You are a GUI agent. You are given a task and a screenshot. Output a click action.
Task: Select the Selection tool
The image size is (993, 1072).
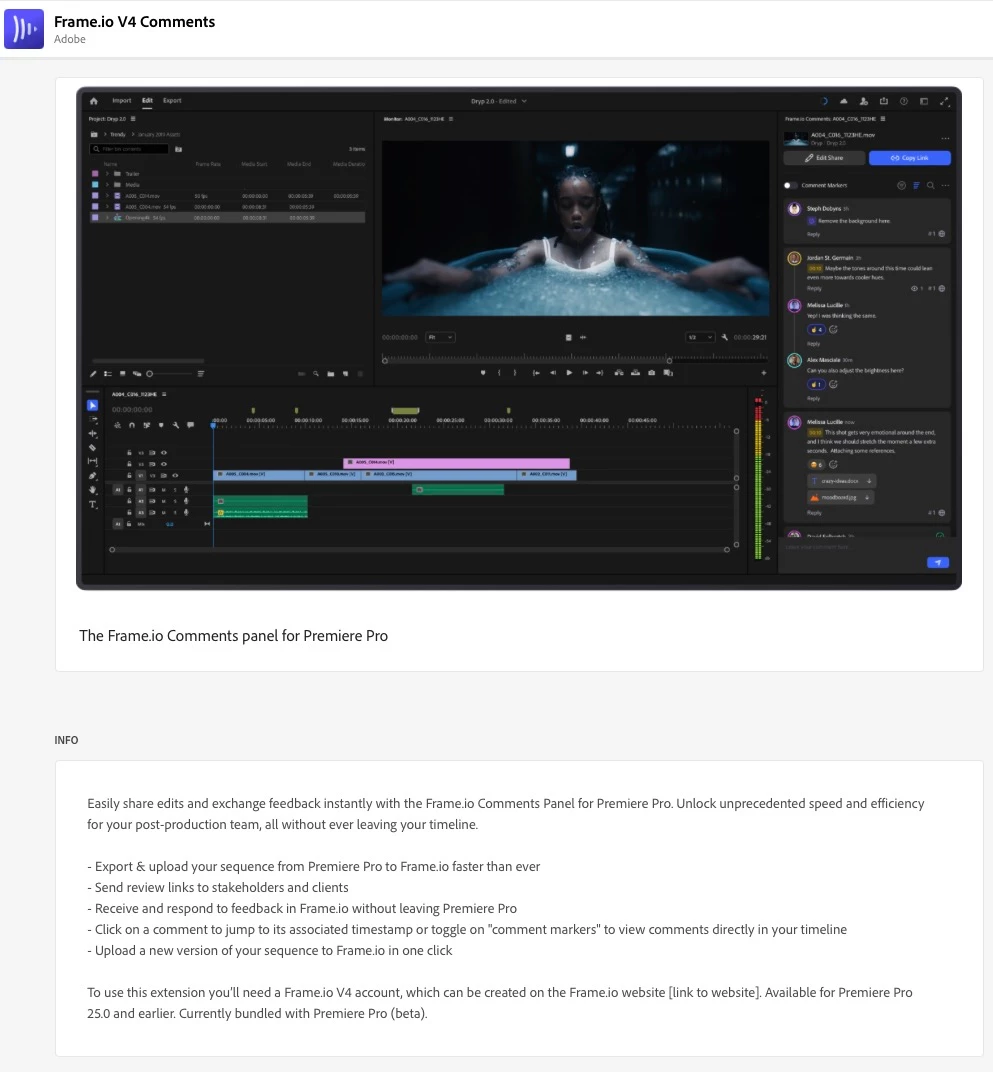tap(92, 405)
